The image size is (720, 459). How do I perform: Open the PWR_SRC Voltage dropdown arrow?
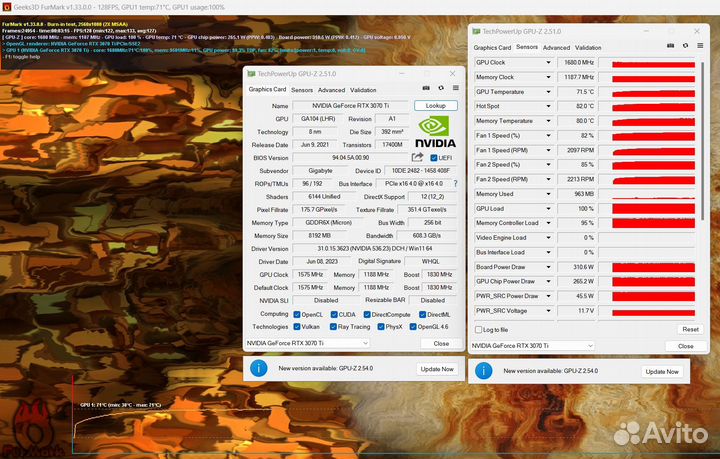click(548, 311)
